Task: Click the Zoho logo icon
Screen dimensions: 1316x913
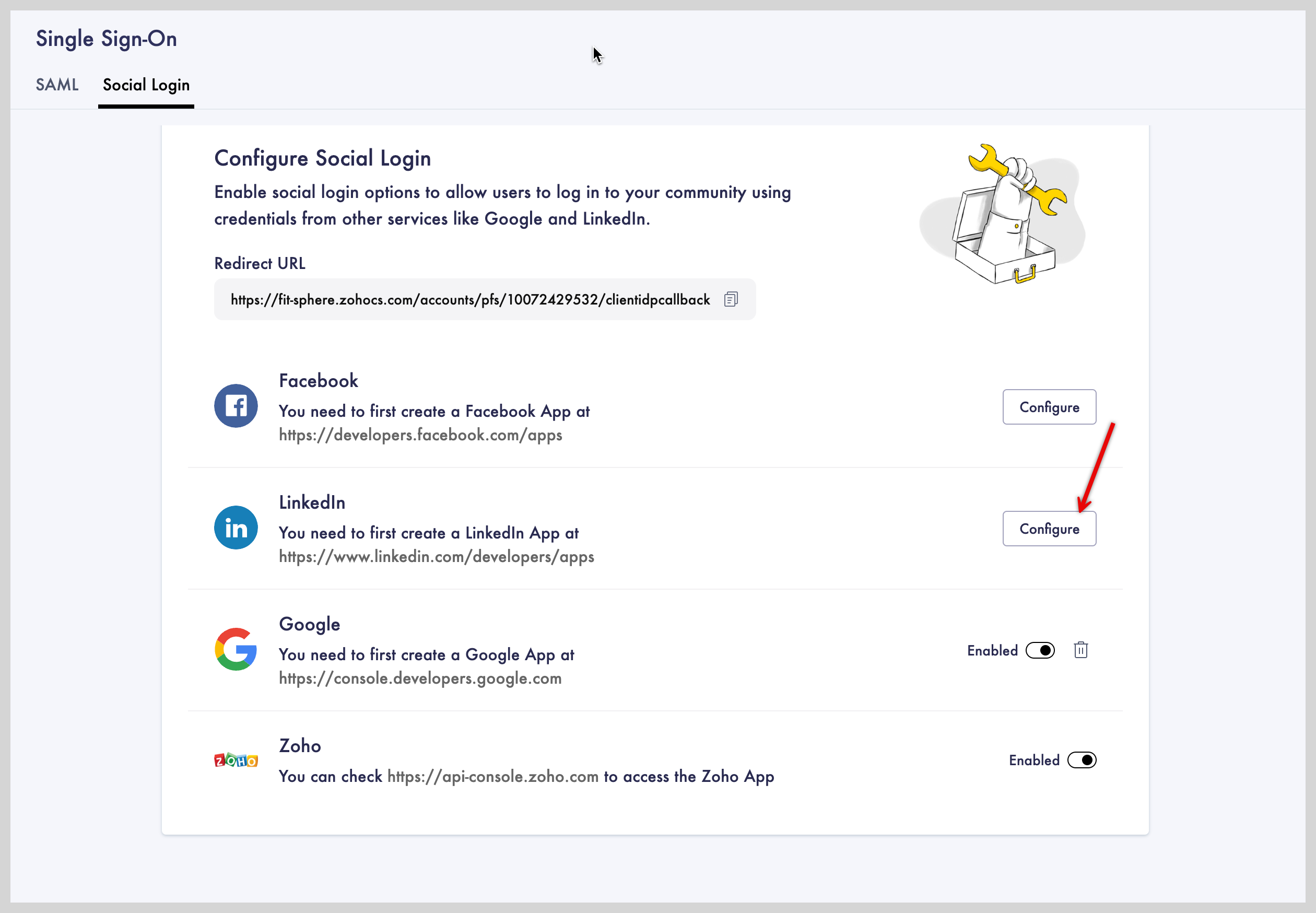Action: pos(236,759)
